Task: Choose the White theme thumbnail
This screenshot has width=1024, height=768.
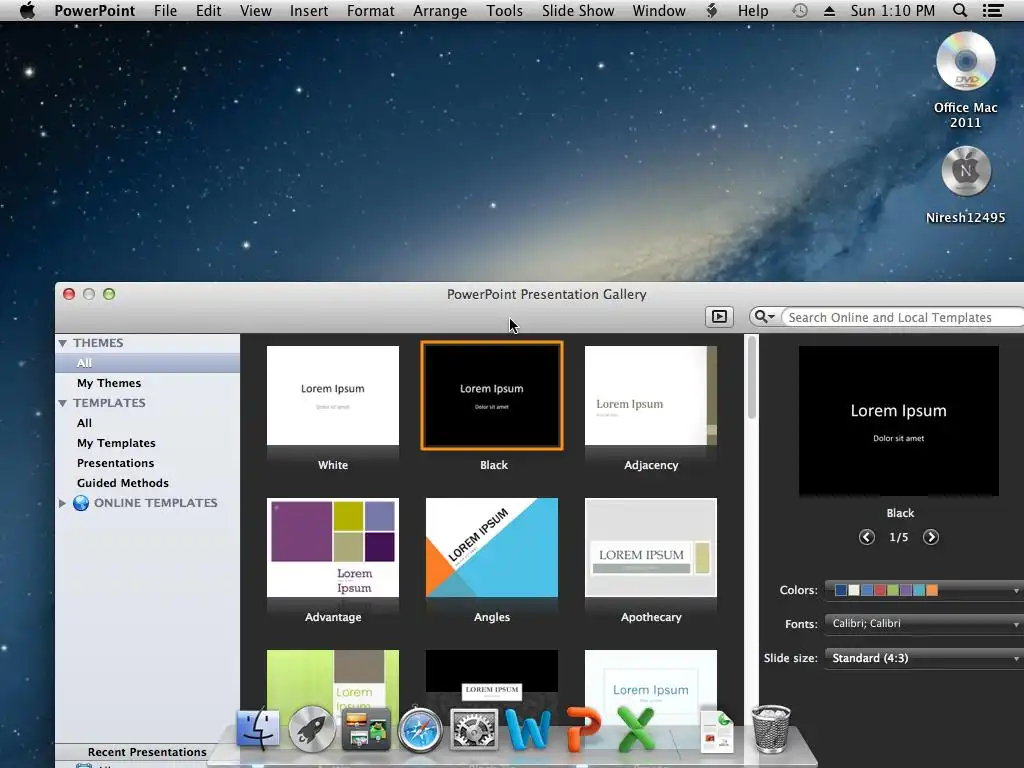Action: (x=333, y=396)
